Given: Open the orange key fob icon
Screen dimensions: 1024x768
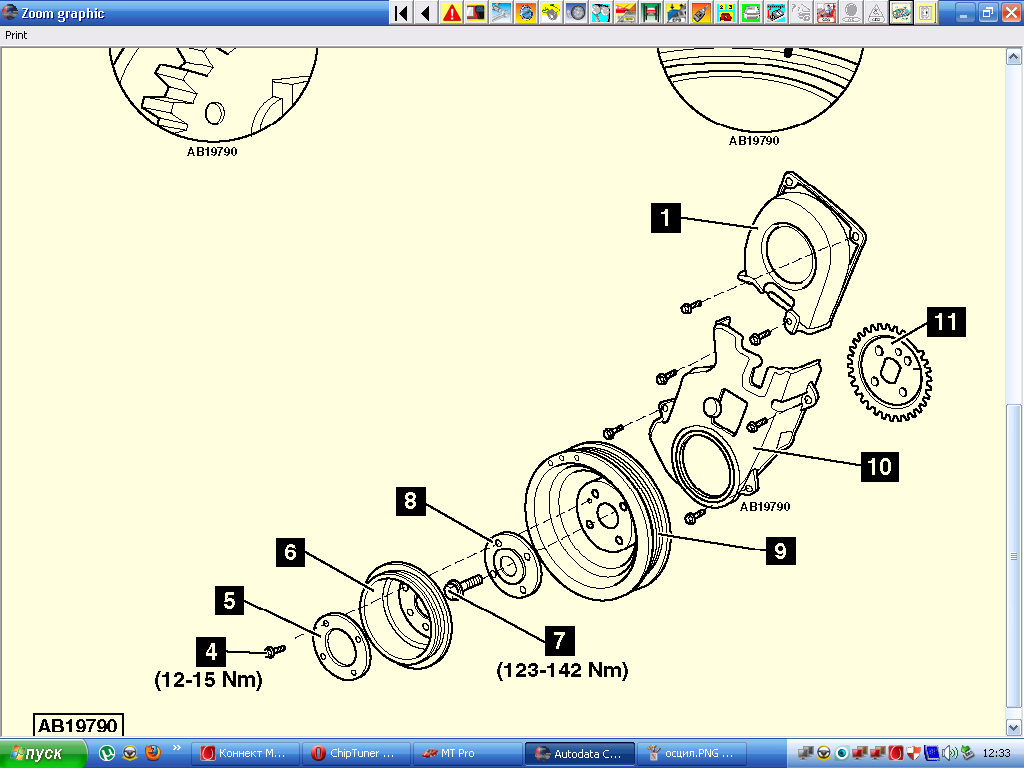Looking at the screenshot, I should pos(701,12).
